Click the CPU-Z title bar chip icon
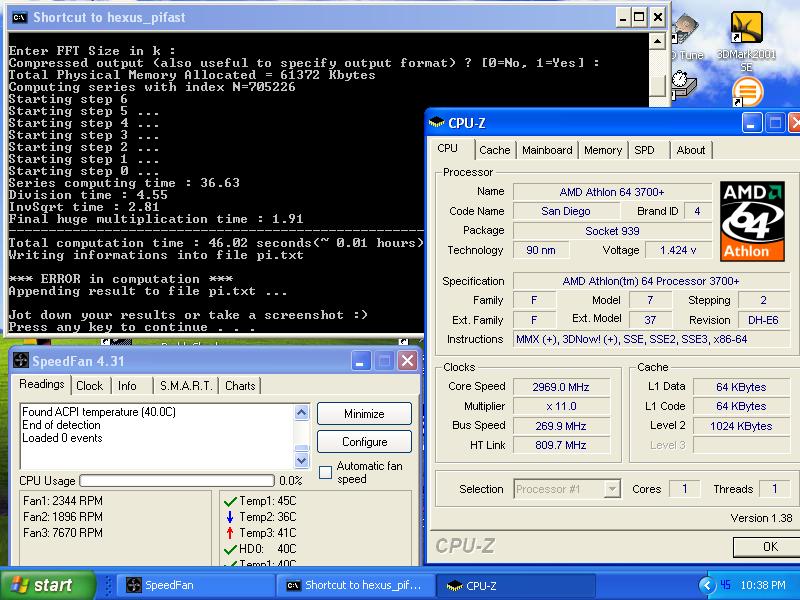Image resolution: width=800 pixels, height=600 pixels. coord(437,122)
